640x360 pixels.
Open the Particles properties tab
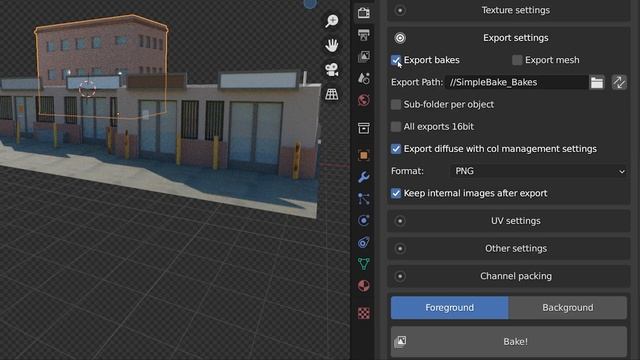364,199
